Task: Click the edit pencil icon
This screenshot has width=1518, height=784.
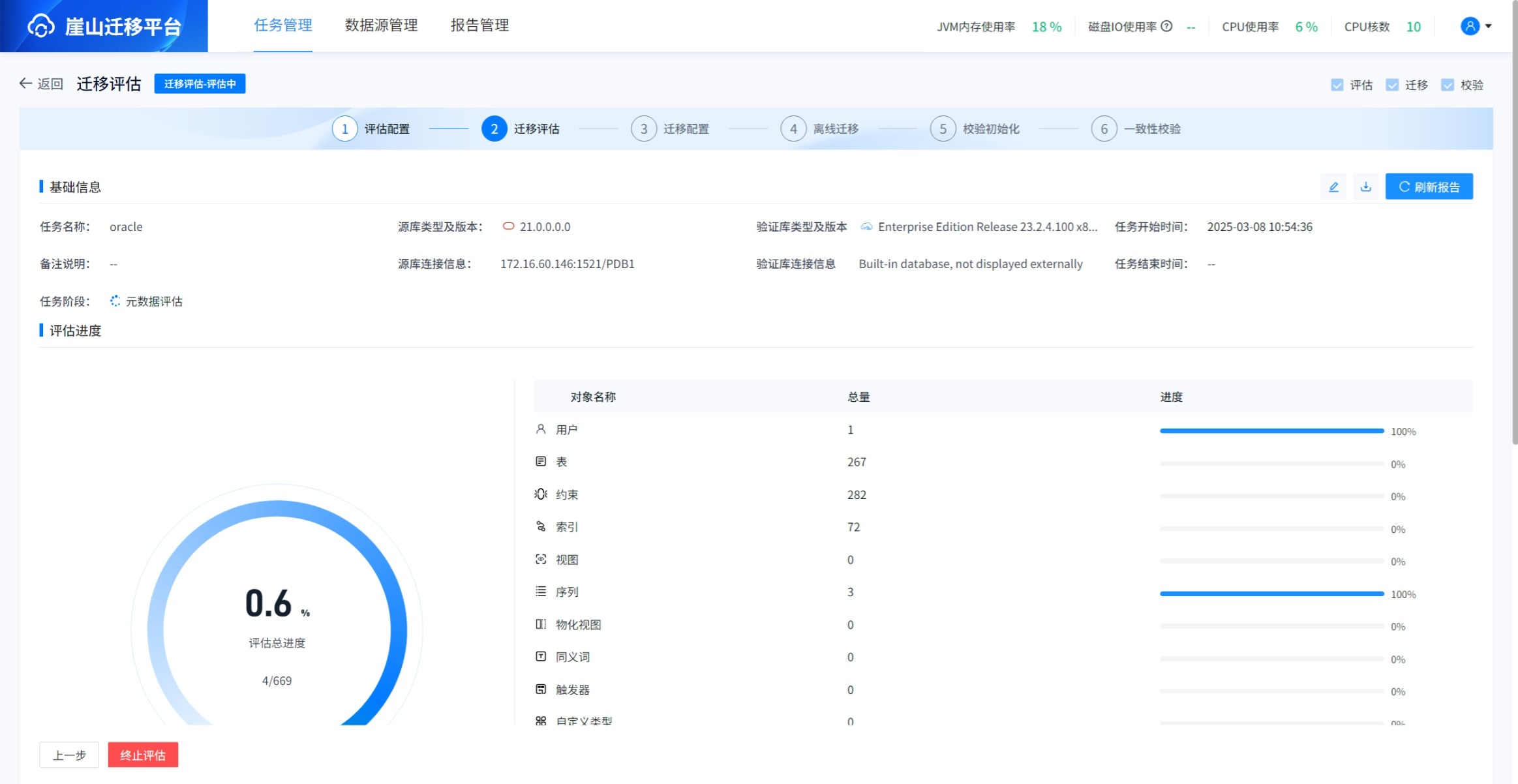Action: [1333, 187]
